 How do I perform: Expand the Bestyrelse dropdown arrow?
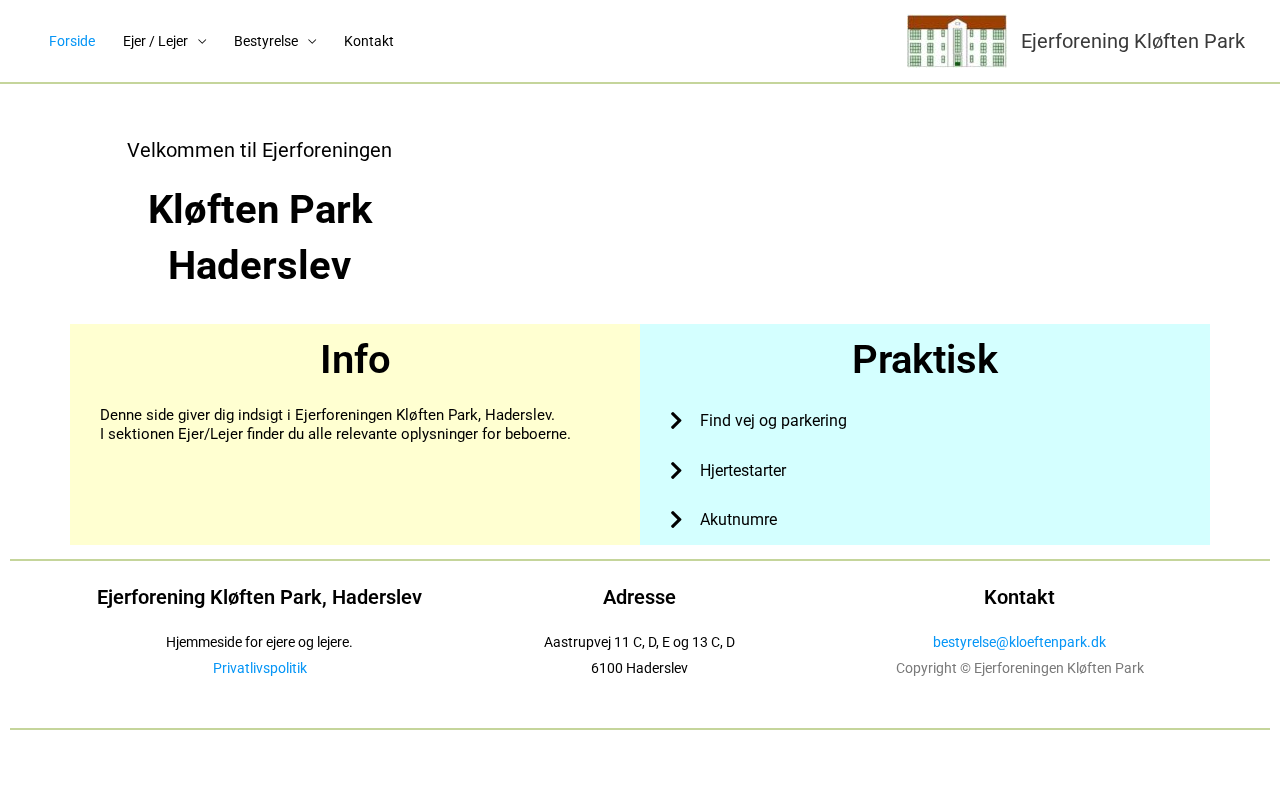[x=312, y=41]
